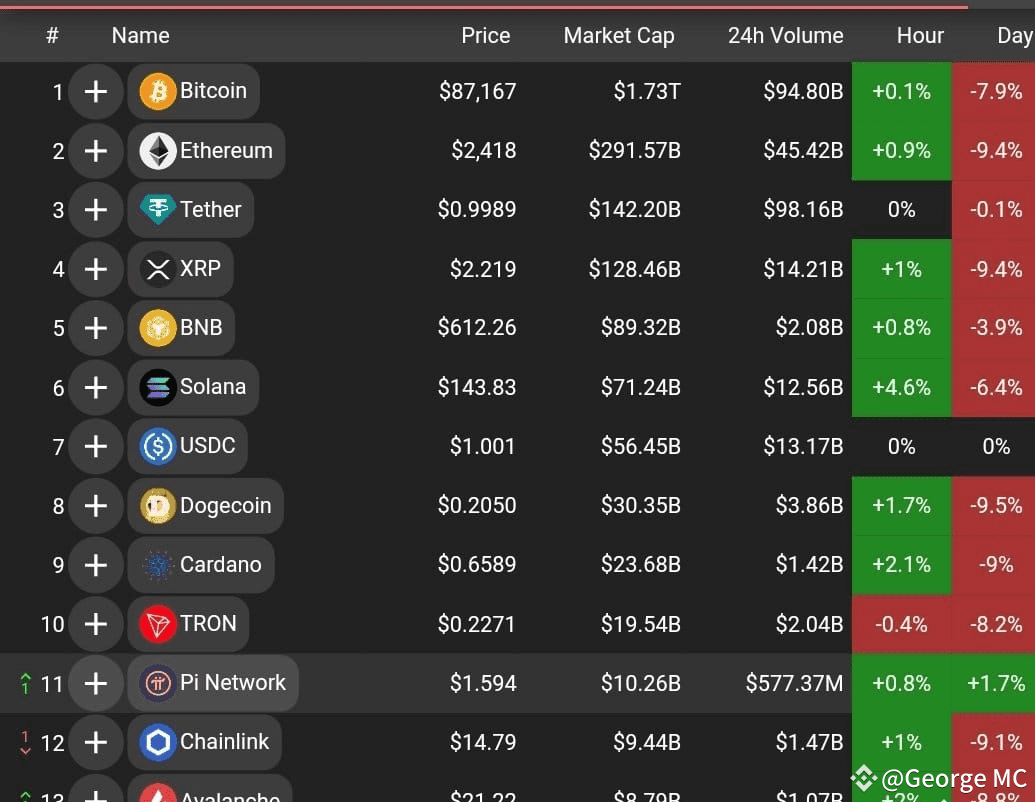Click the rank up arrow beside Pi Network
This screenshot has width=1035, height=802.
pos(26,683)
